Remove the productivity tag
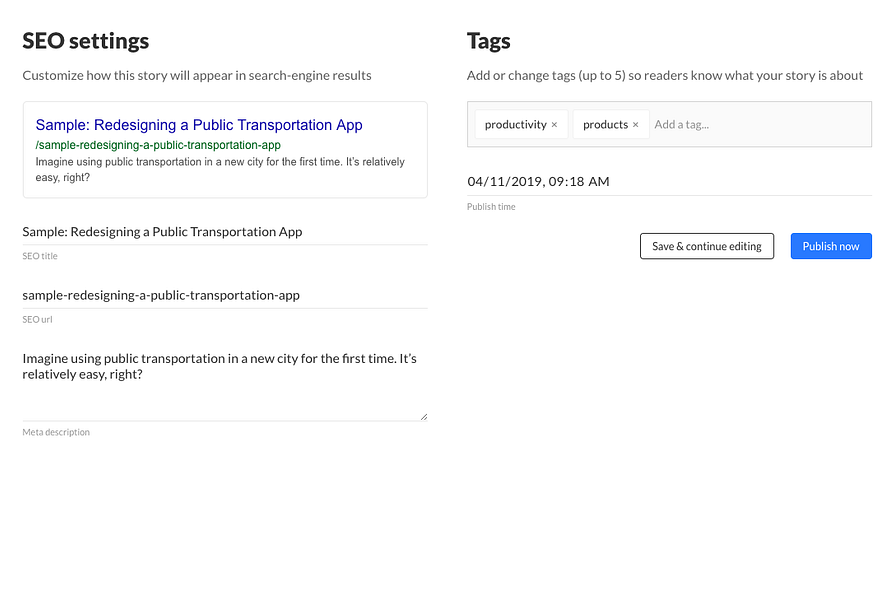The width and height of the screenshot is (895, 600). pos(554,124)
